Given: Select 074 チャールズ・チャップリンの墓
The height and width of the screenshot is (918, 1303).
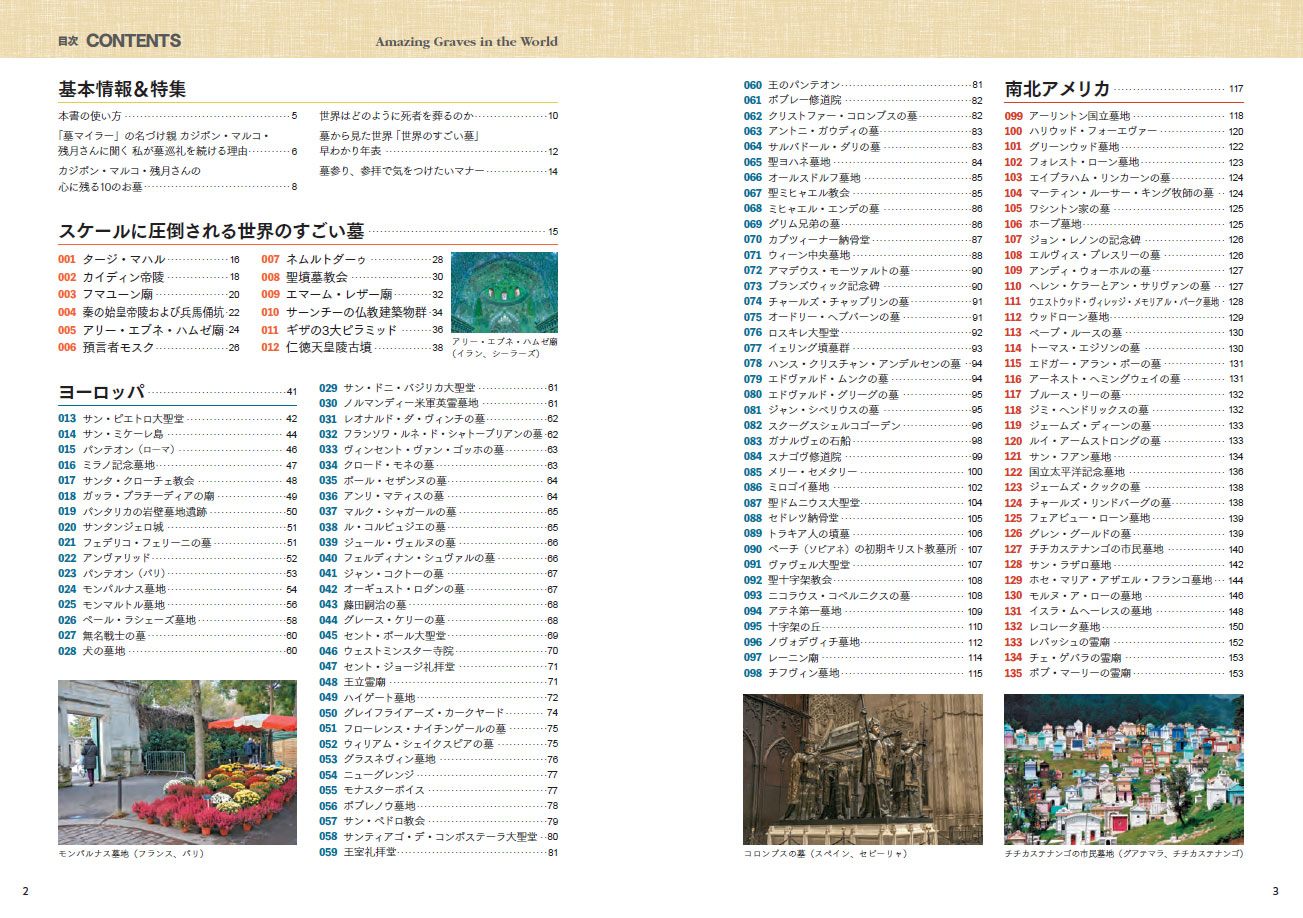Looking at the screenshot, I should 838,302.
